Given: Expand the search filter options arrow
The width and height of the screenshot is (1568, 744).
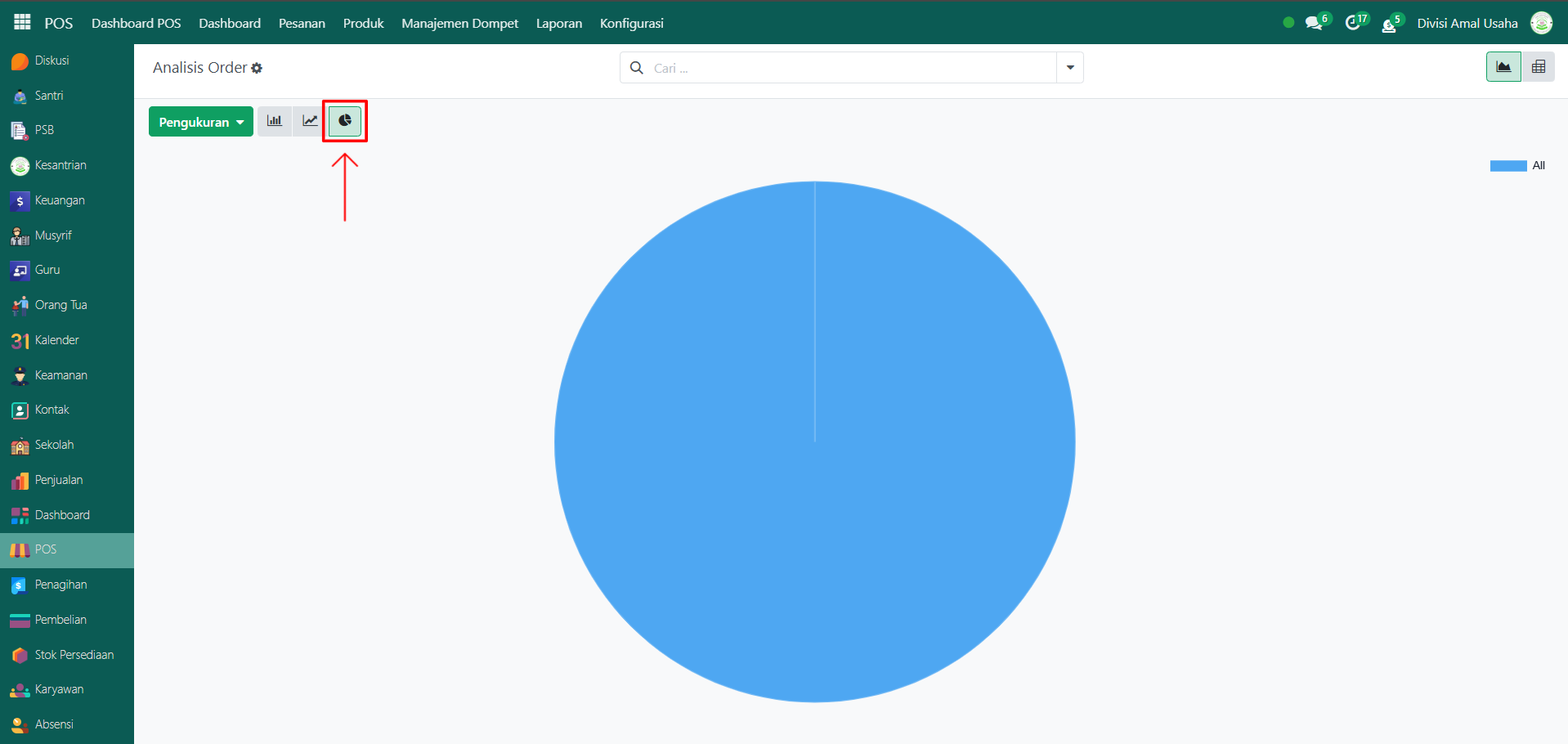Looking at the screenshot, I should click(x=1069, y=68).
